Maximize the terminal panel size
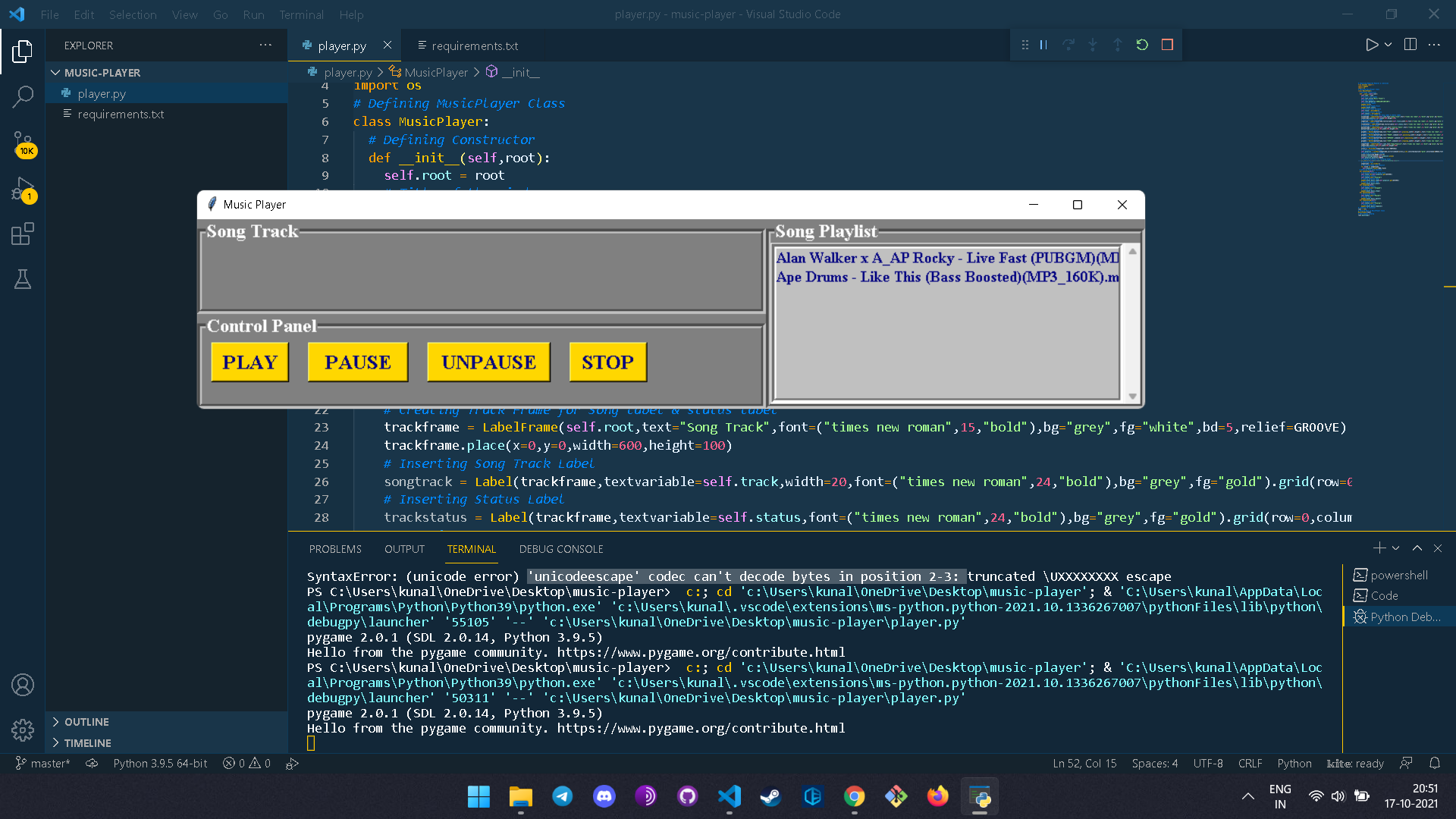 click(1417, 548)
